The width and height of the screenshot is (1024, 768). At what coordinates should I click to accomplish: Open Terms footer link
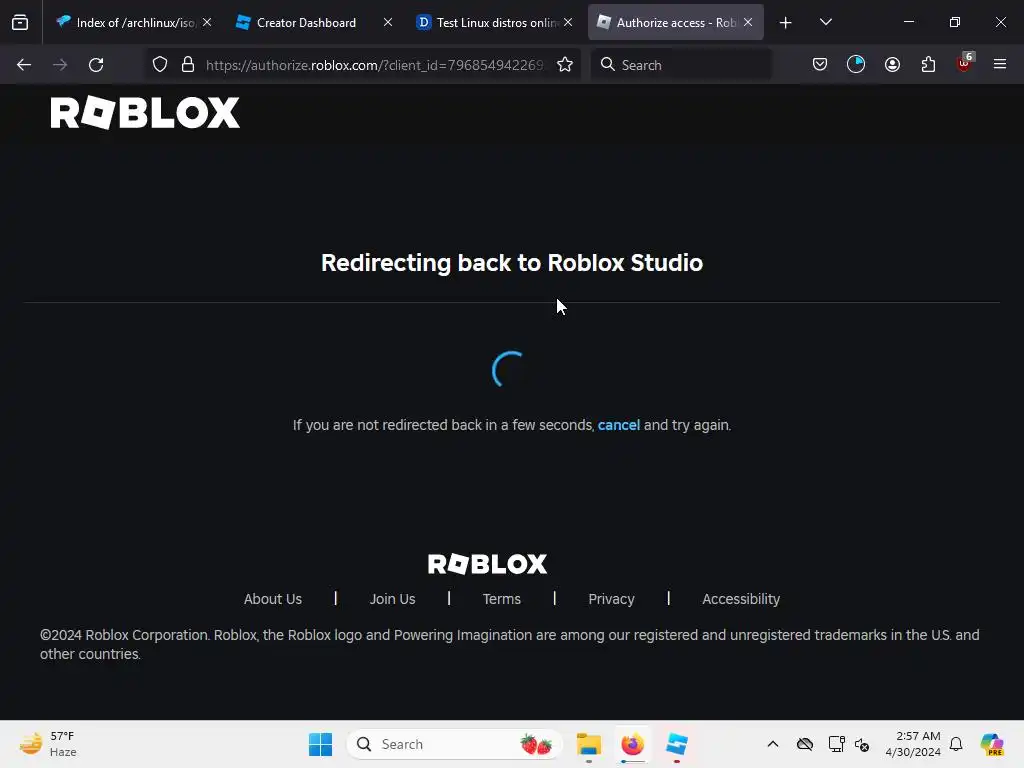pos(502,599)
